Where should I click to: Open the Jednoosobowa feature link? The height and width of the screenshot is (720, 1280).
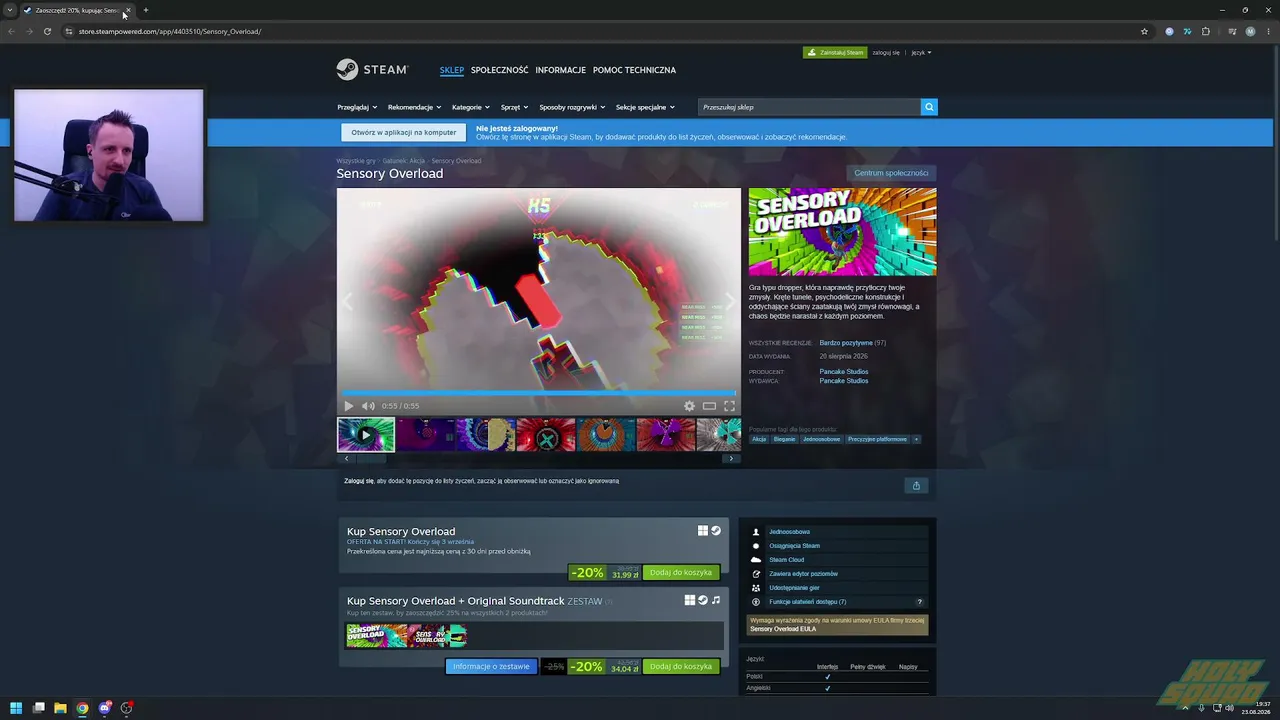tap(789, 532)
